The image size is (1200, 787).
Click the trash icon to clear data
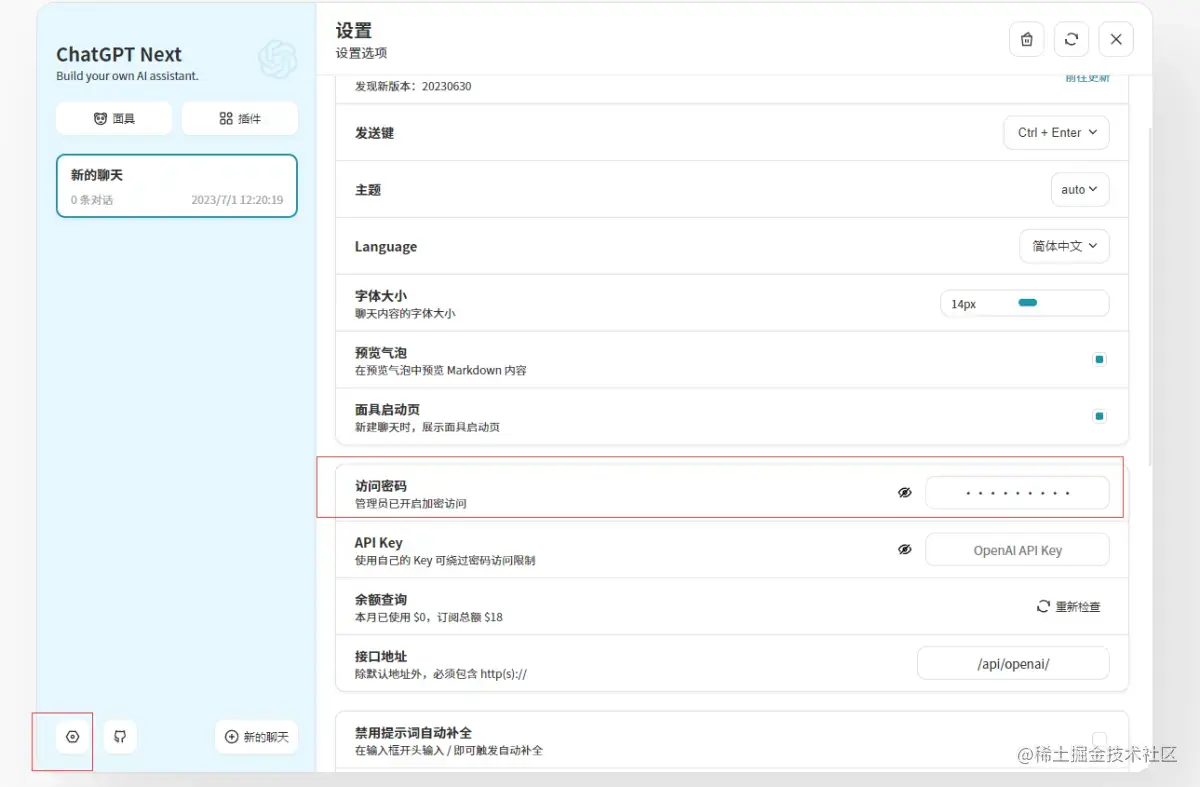coord(1026,39)
